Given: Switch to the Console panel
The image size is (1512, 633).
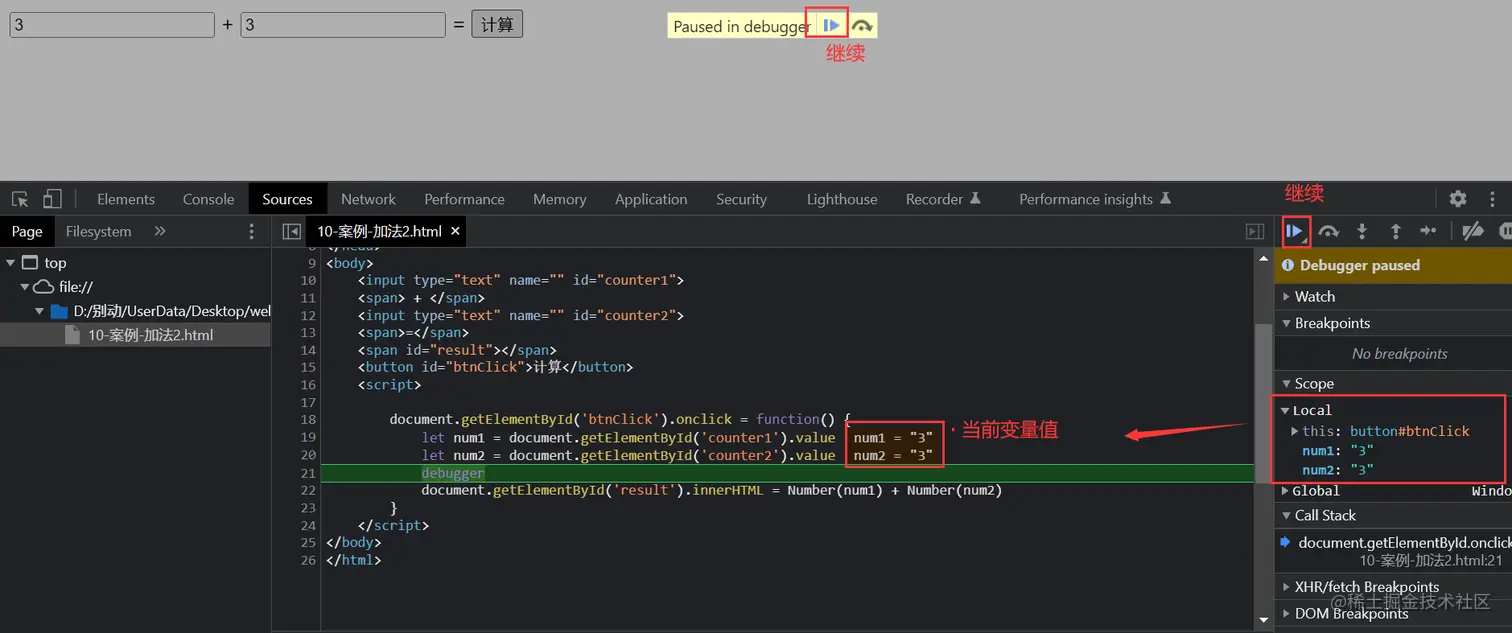Looking at the screenshot, I should 208,199.
